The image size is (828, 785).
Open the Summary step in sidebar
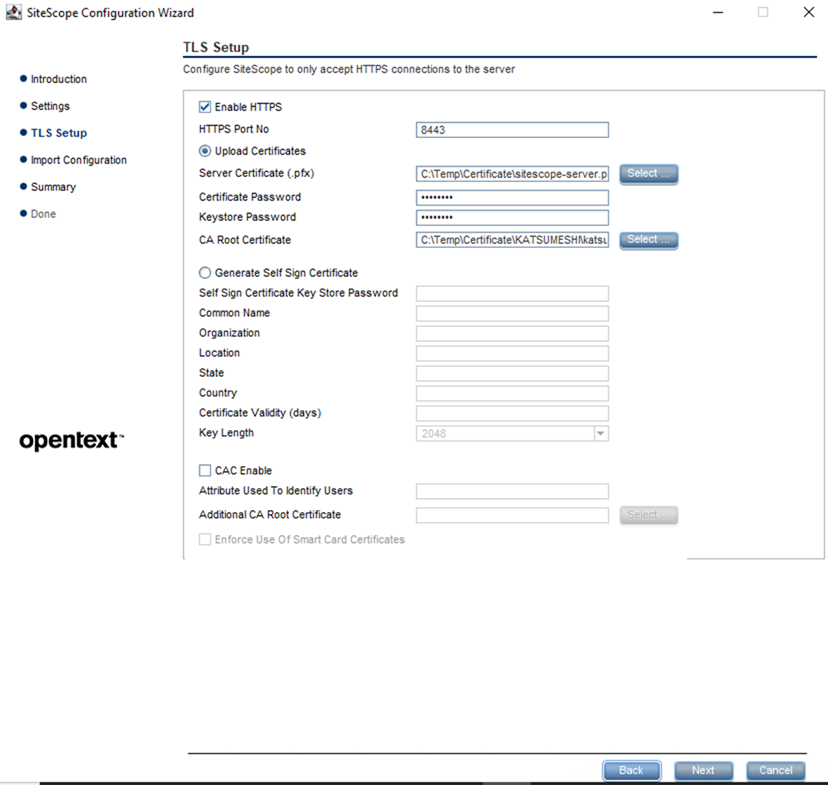(53, 187)
